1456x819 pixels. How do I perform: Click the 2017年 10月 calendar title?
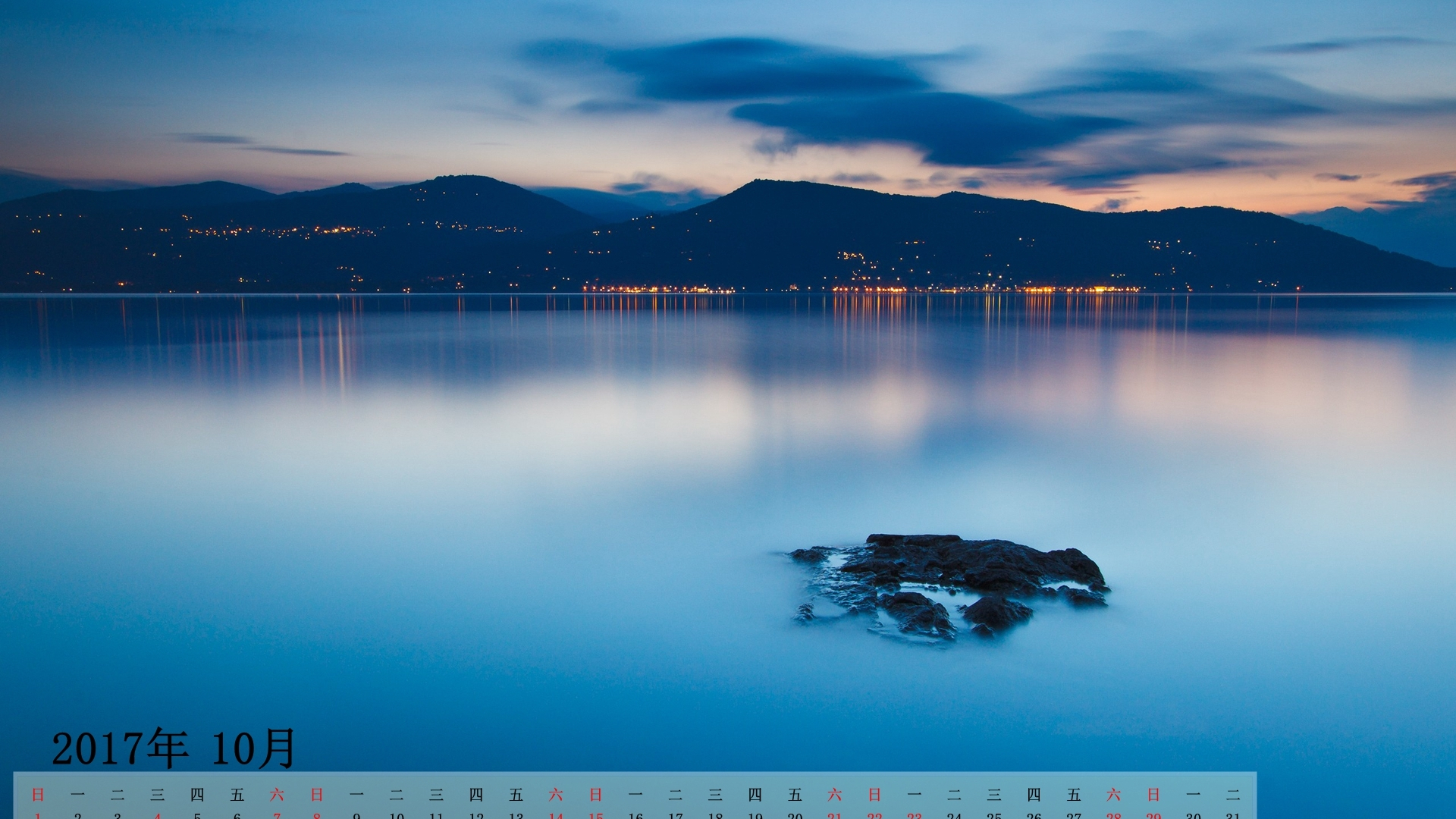tap(173, 748)
